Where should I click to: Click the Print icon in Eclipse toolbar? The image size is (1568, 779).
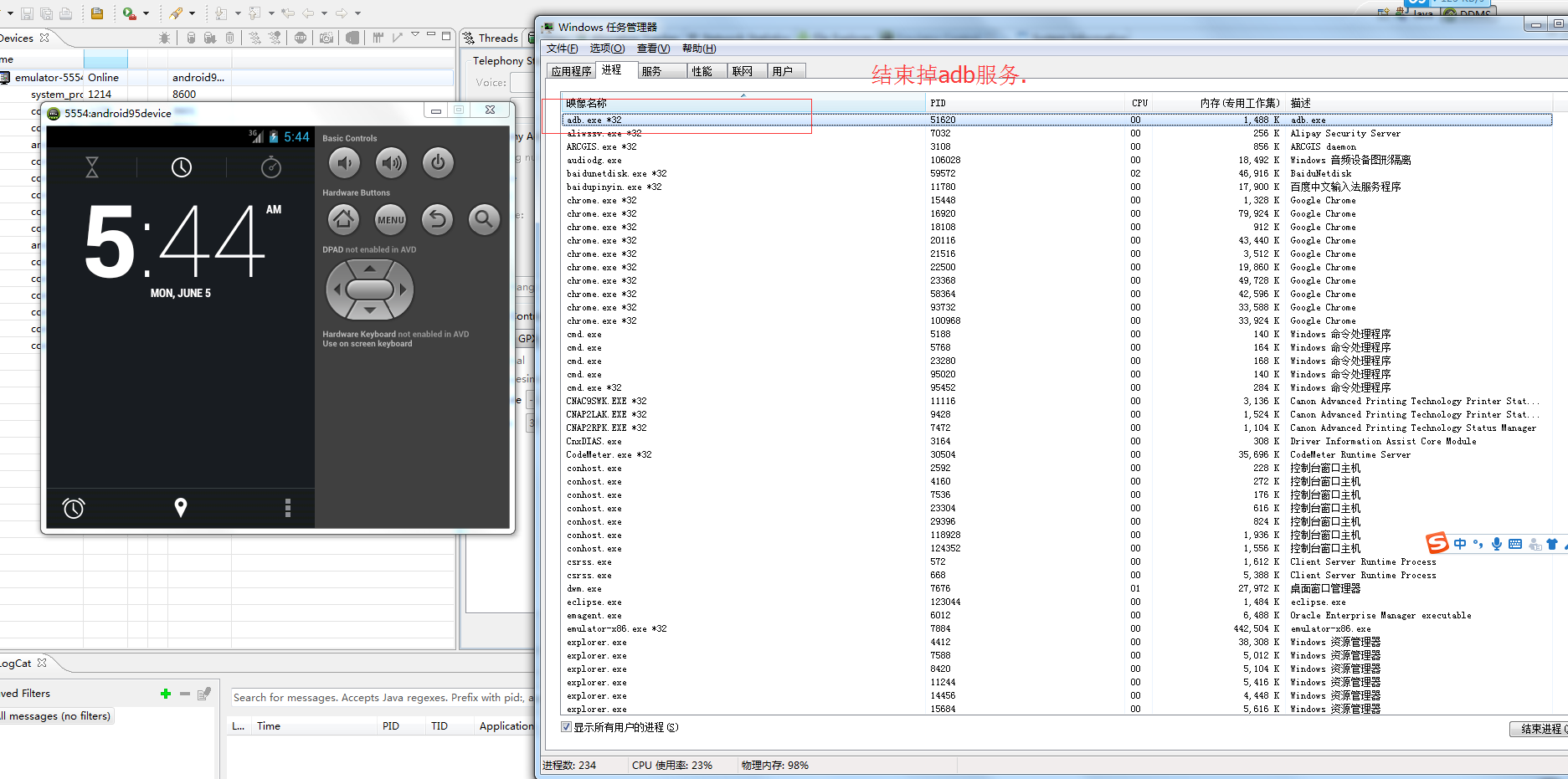tap(65, 13)
